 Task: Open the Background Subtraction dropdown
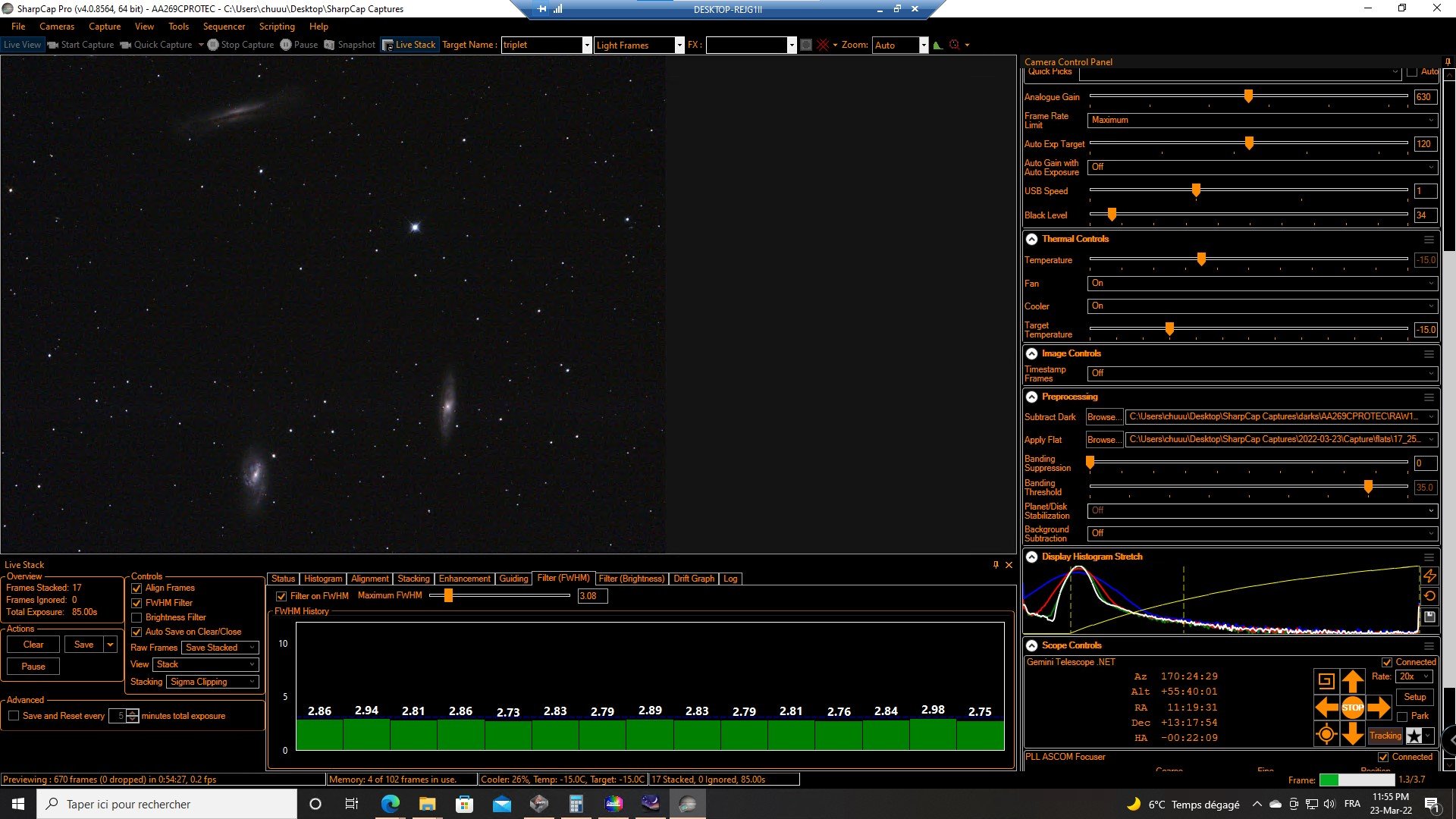(1262, 533)
